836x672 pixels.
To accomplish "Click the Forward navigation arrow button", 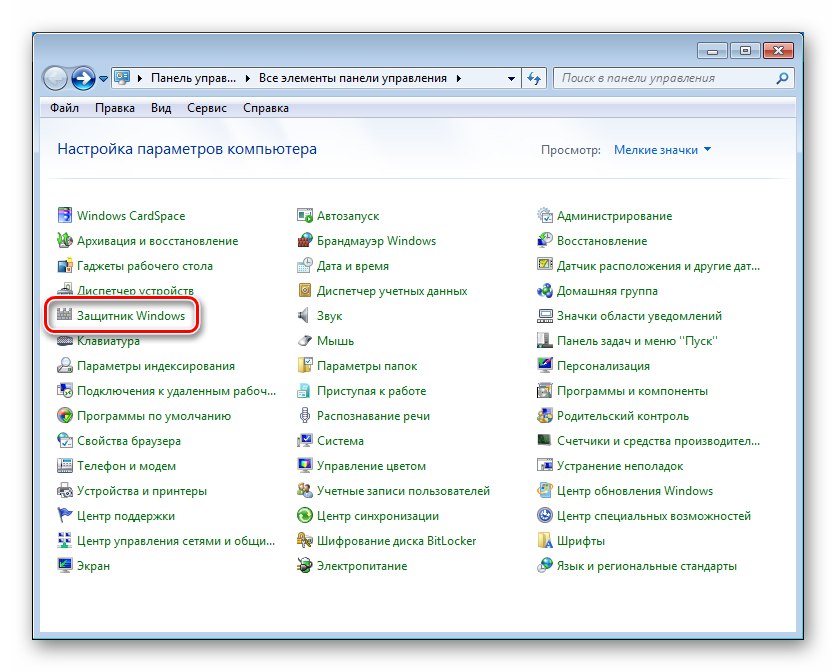I will [x=83, y=78].
